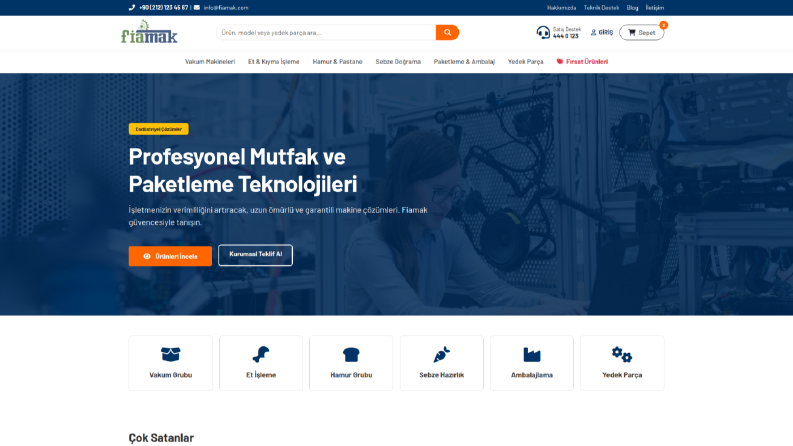
Task: Open Fırsat Ürünleri menu item
Action: click(x=583, y=62)
